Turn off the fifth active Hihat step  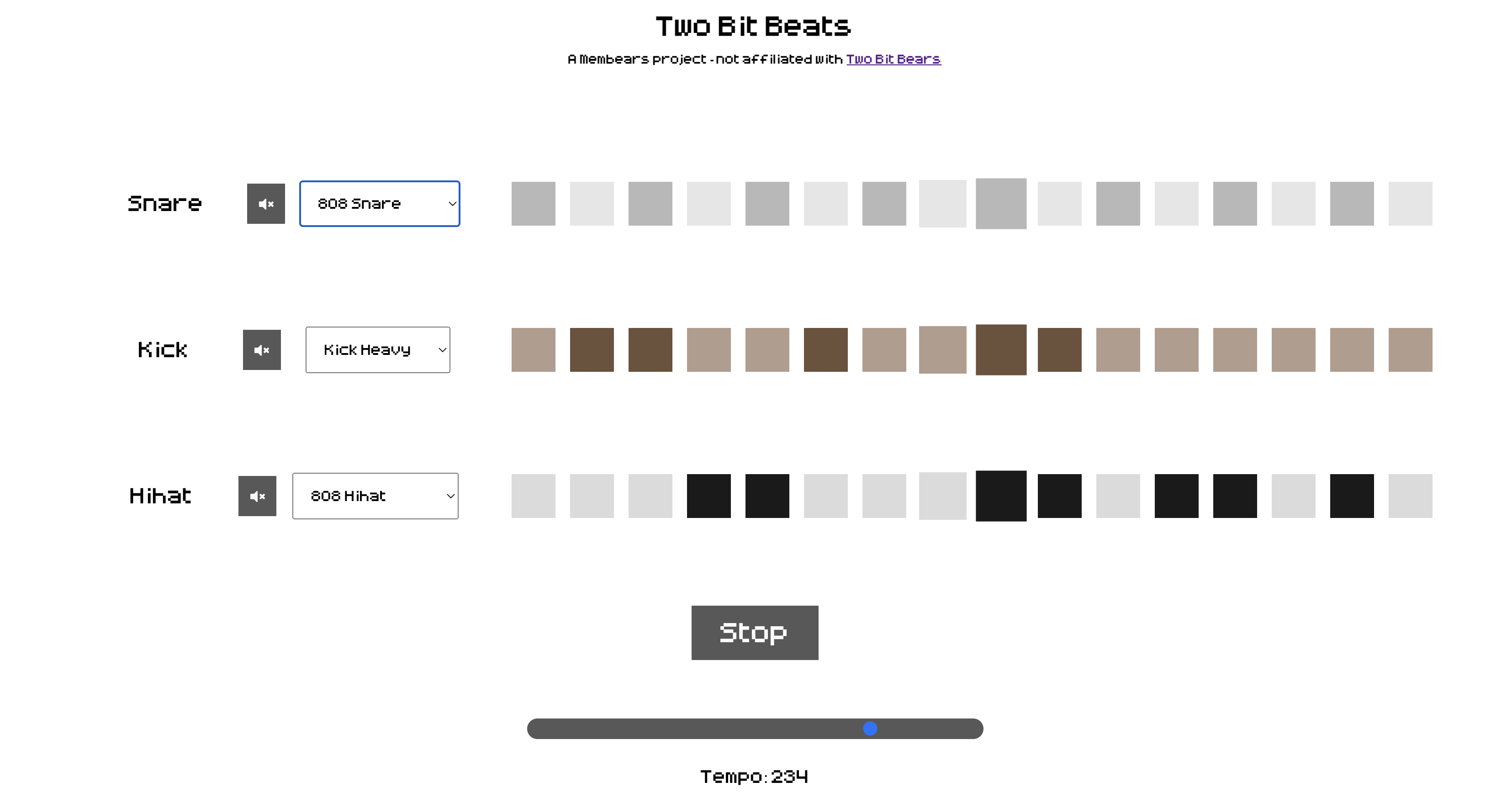click(x=1177, y=496)
